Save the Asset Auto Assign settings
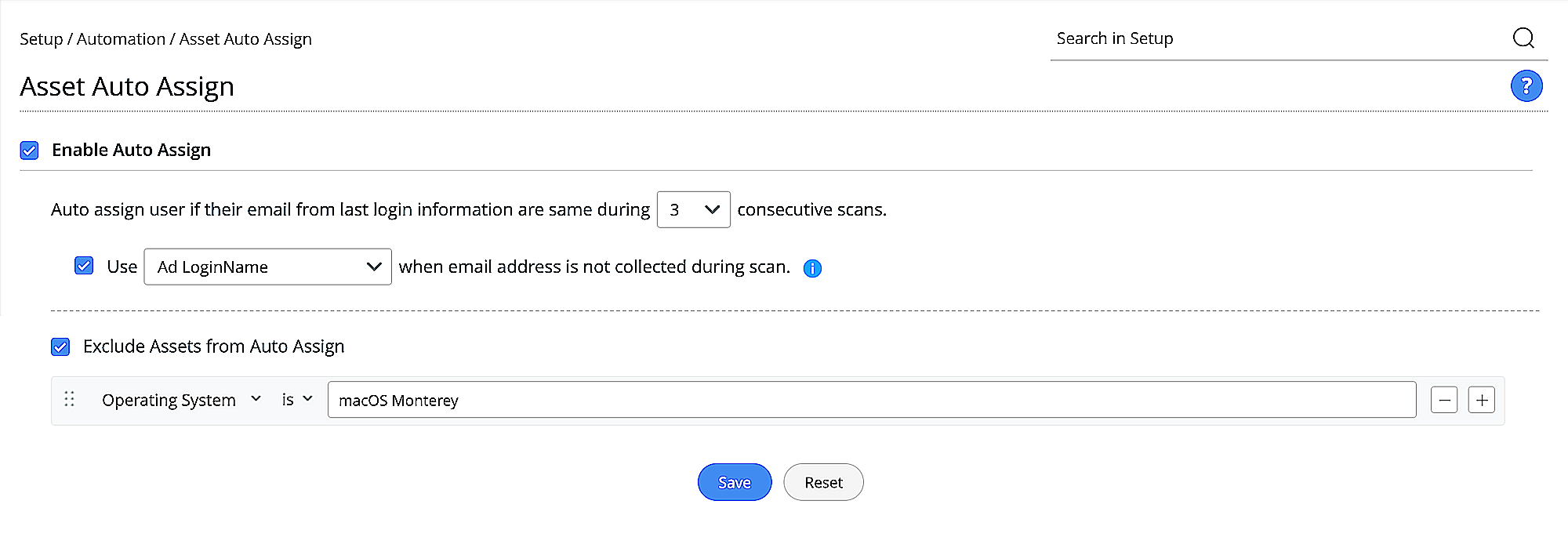The image size is (1568, 537). pyautogui.click(x=734, y=482)
